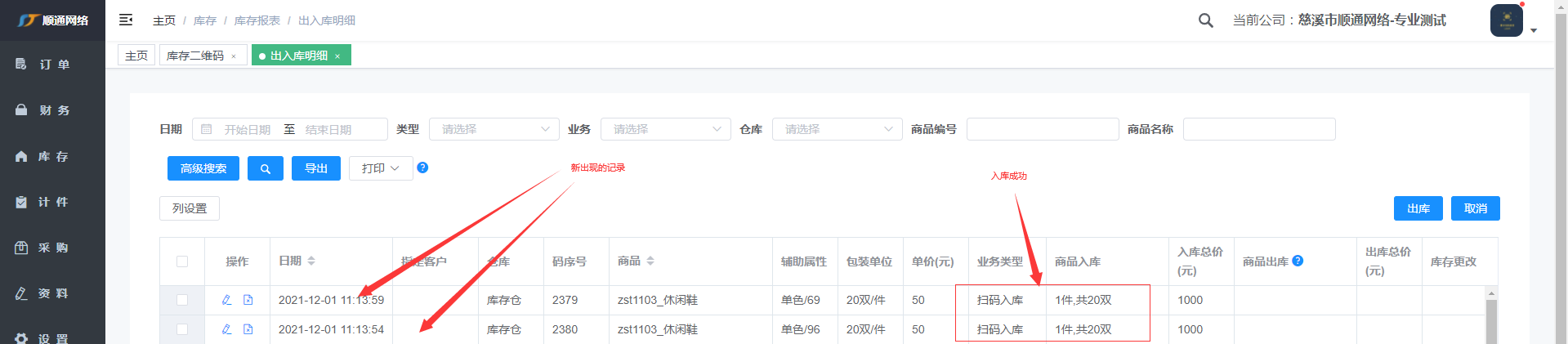Switch to the 库存二维码 tab
The image size is (1568, 344).
pos(194,56)
